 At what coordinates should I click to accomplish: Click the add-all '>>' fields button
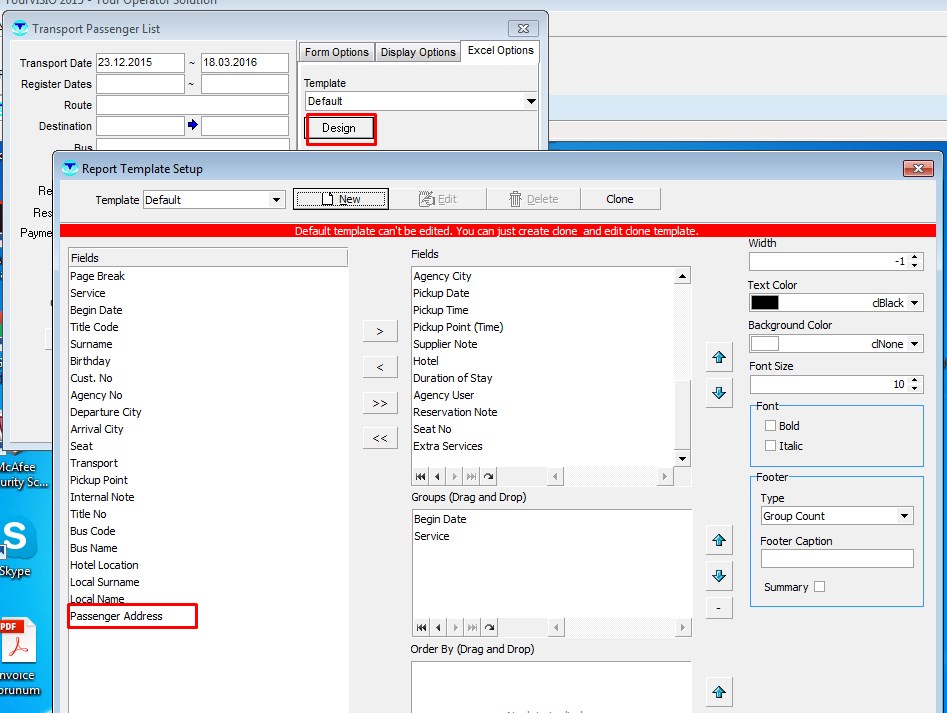pos(379,404)
